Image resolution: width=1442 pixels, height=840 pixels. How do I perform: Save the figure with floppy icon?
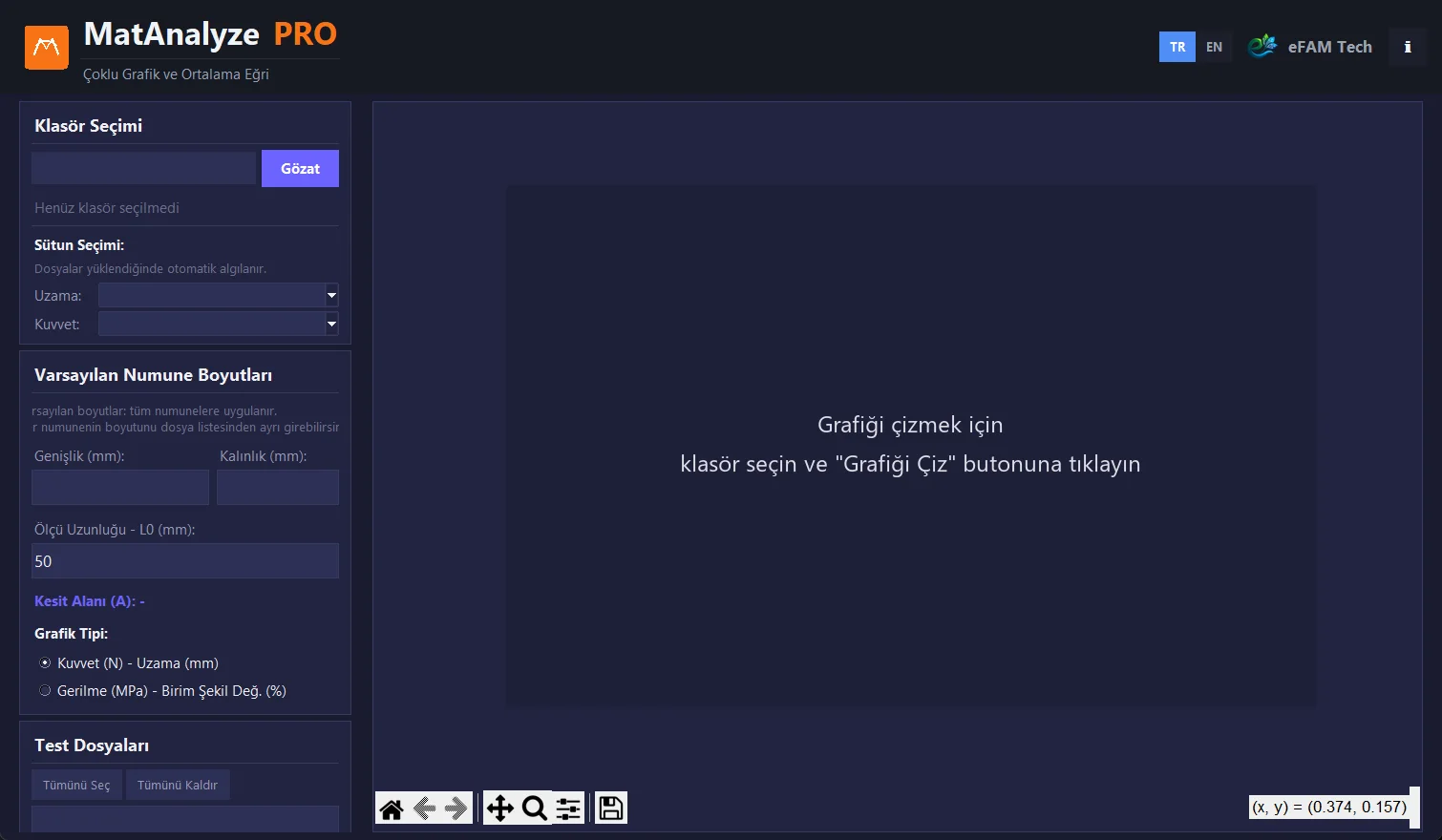tap(611, 808)
